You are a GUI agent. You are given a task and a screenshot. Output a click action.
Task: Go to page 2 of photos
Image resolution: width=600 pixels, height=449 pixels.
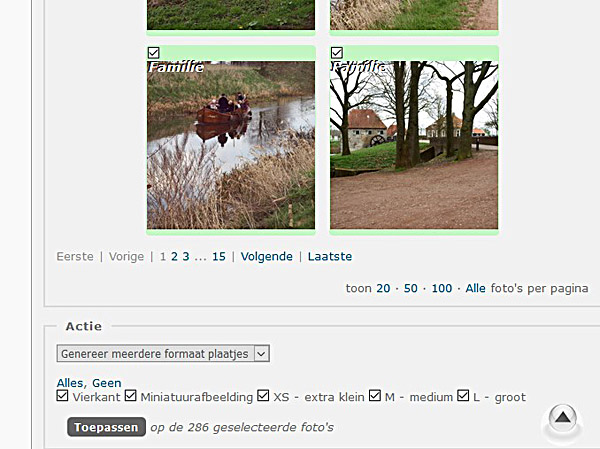coord(174,256)
